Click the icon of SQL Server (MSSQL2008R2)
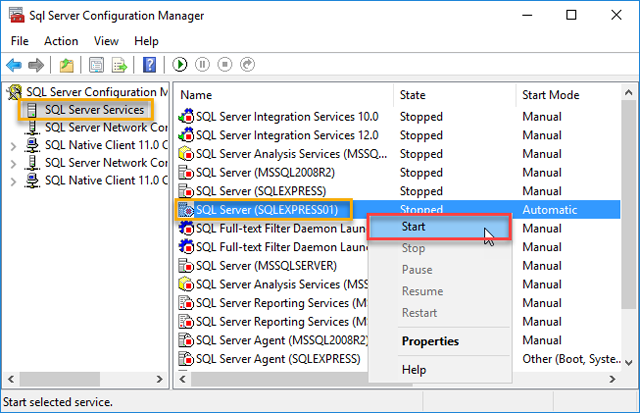Screen dimensions: 640x413 tap(186, 172)
